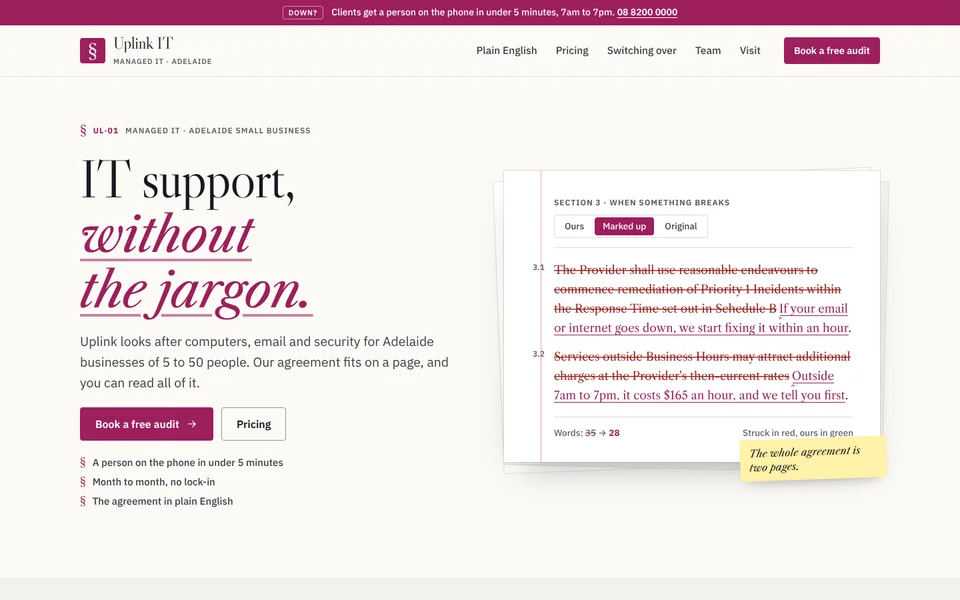This screenshot has height=600, width=960.
Task: Click text 'A person on the phone in under 5 minutes'
Action: click(187, 463)
